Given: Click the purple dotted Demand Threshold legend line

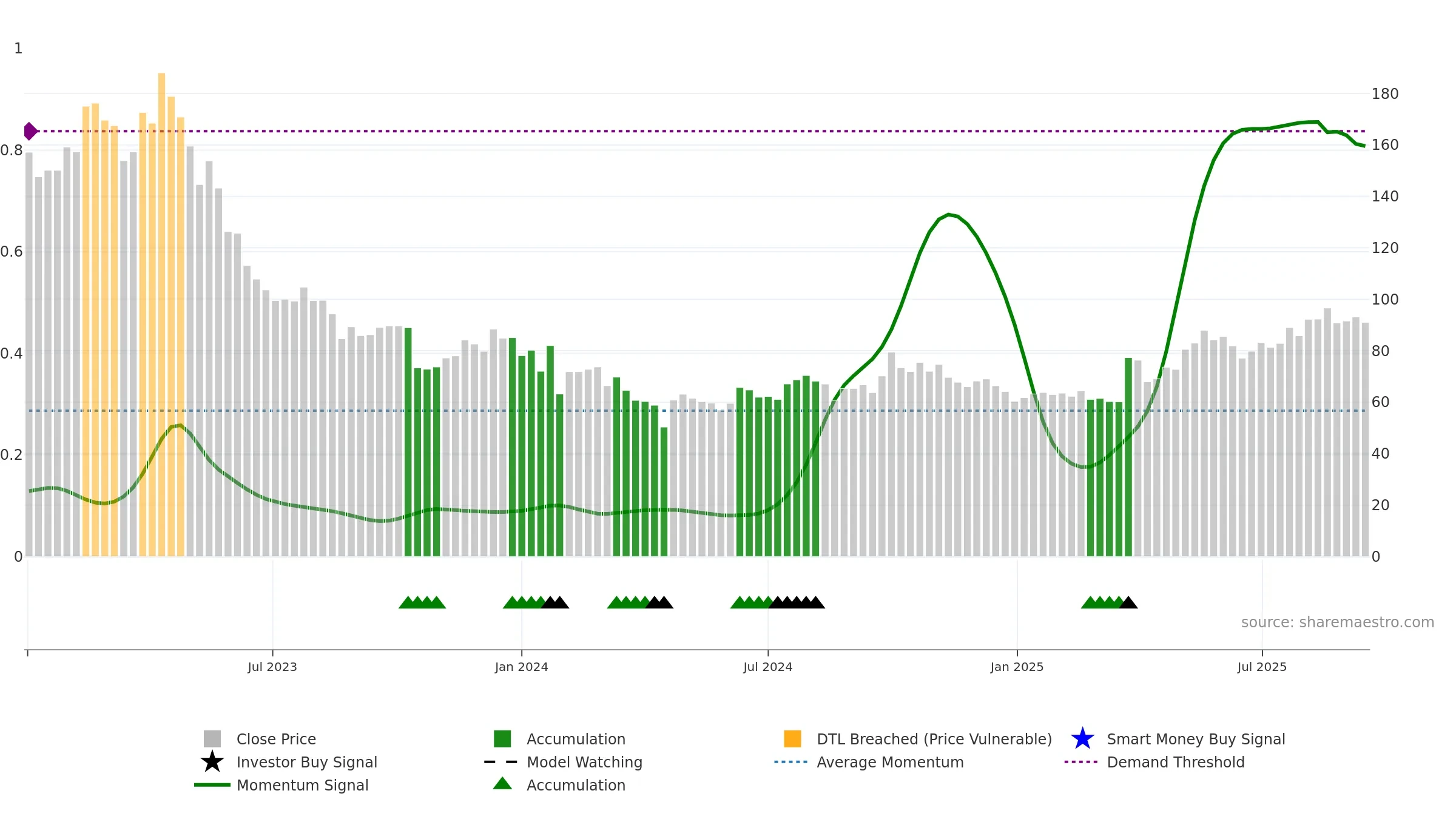Looking at the screenshot, I should [1081, 762].
